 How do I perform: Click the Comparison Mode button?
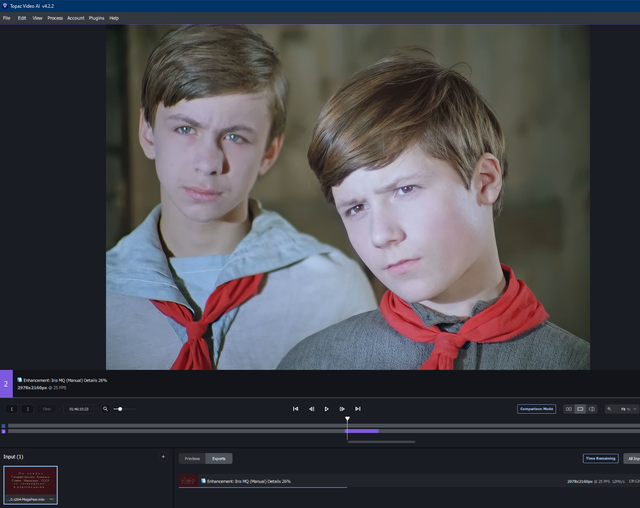[x=536, y=409]
